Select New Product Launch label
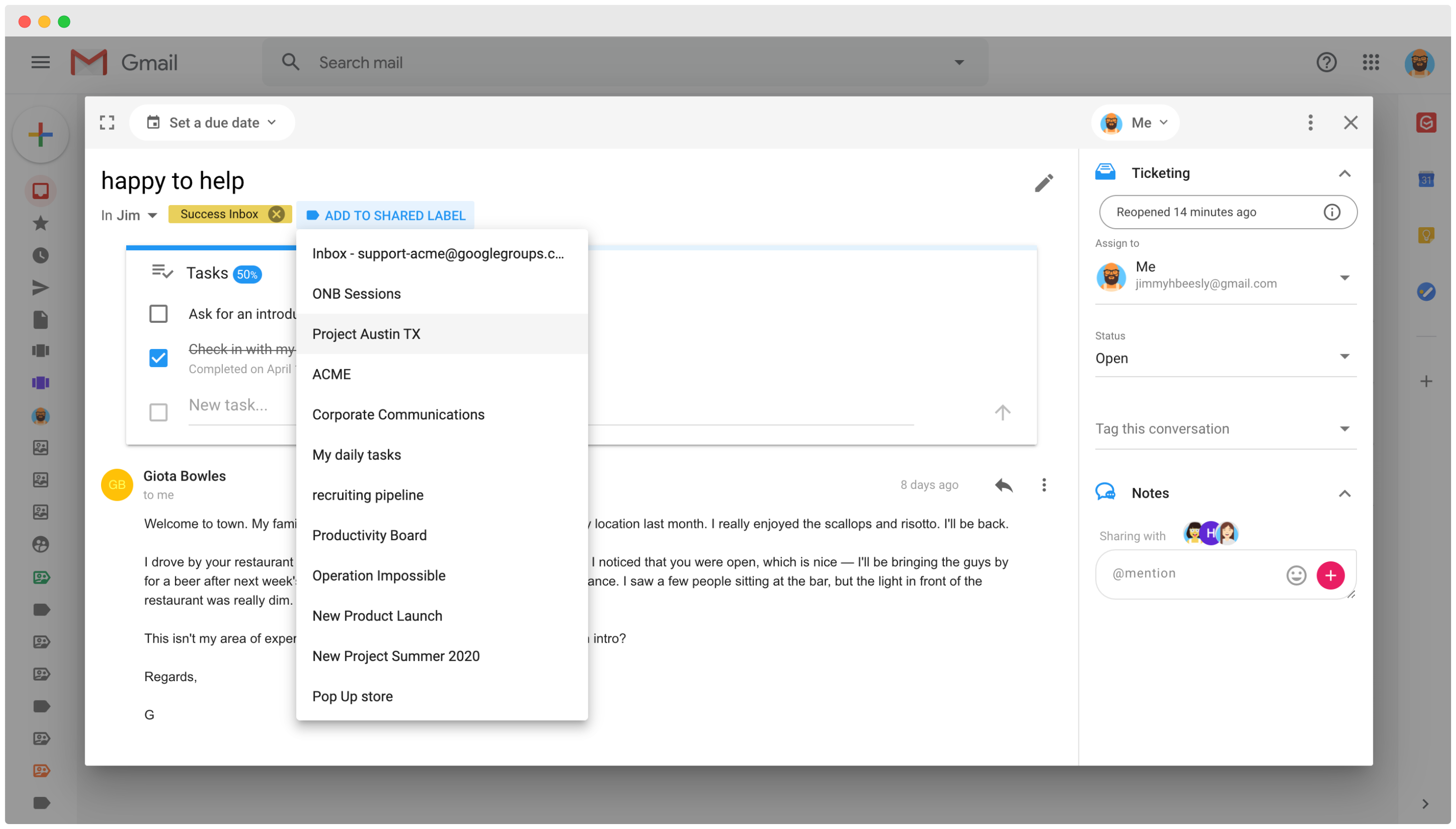This screenshot has width=1456, height=829. [x=441, y=616]
